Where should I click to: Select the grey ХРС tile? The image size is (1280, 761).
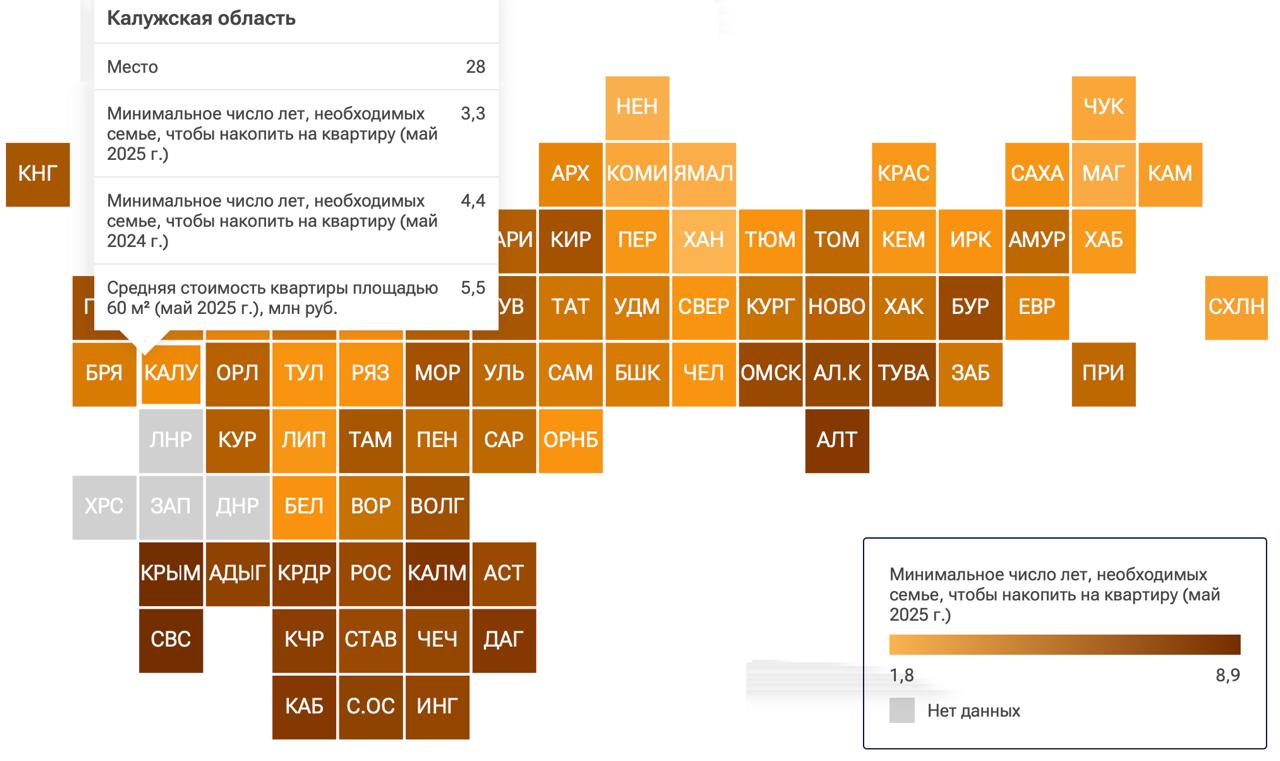pos(104,507)
